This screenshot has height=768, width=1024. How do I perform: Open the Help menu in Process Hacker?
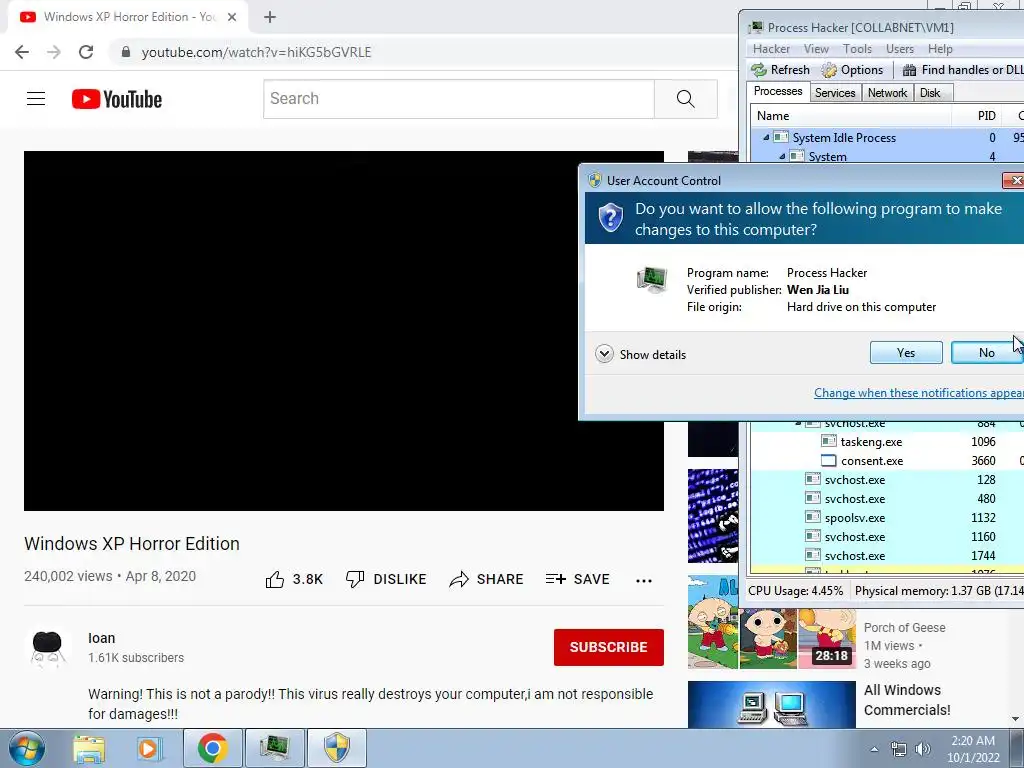coord(940,49)
